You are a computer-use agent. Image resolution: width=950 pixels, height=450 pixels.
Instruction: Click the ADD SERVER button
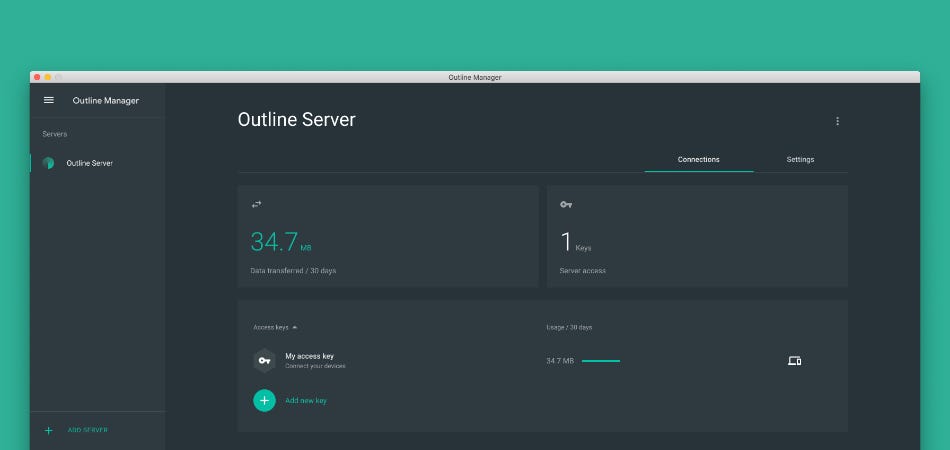88,430
